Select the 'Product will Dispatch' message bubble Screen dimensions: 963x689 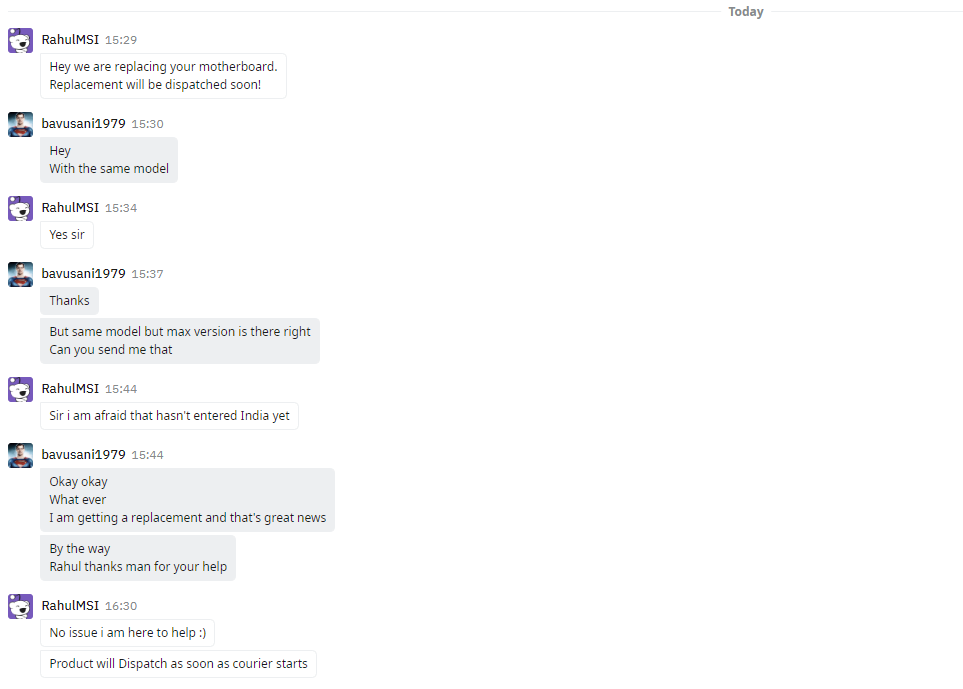178,664
